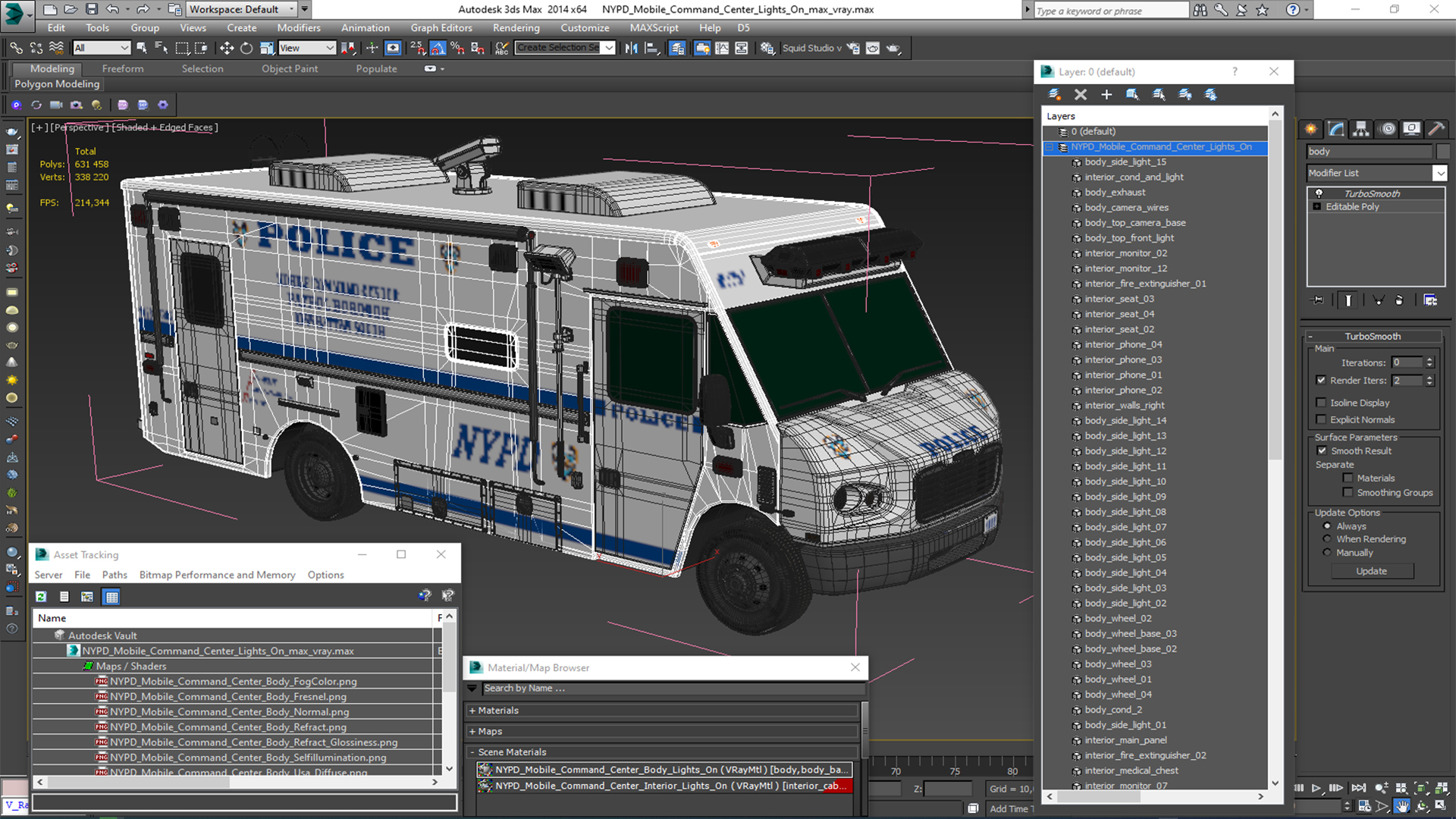
Task: Open the Rendering menu
Action: (x=516, y=28)
